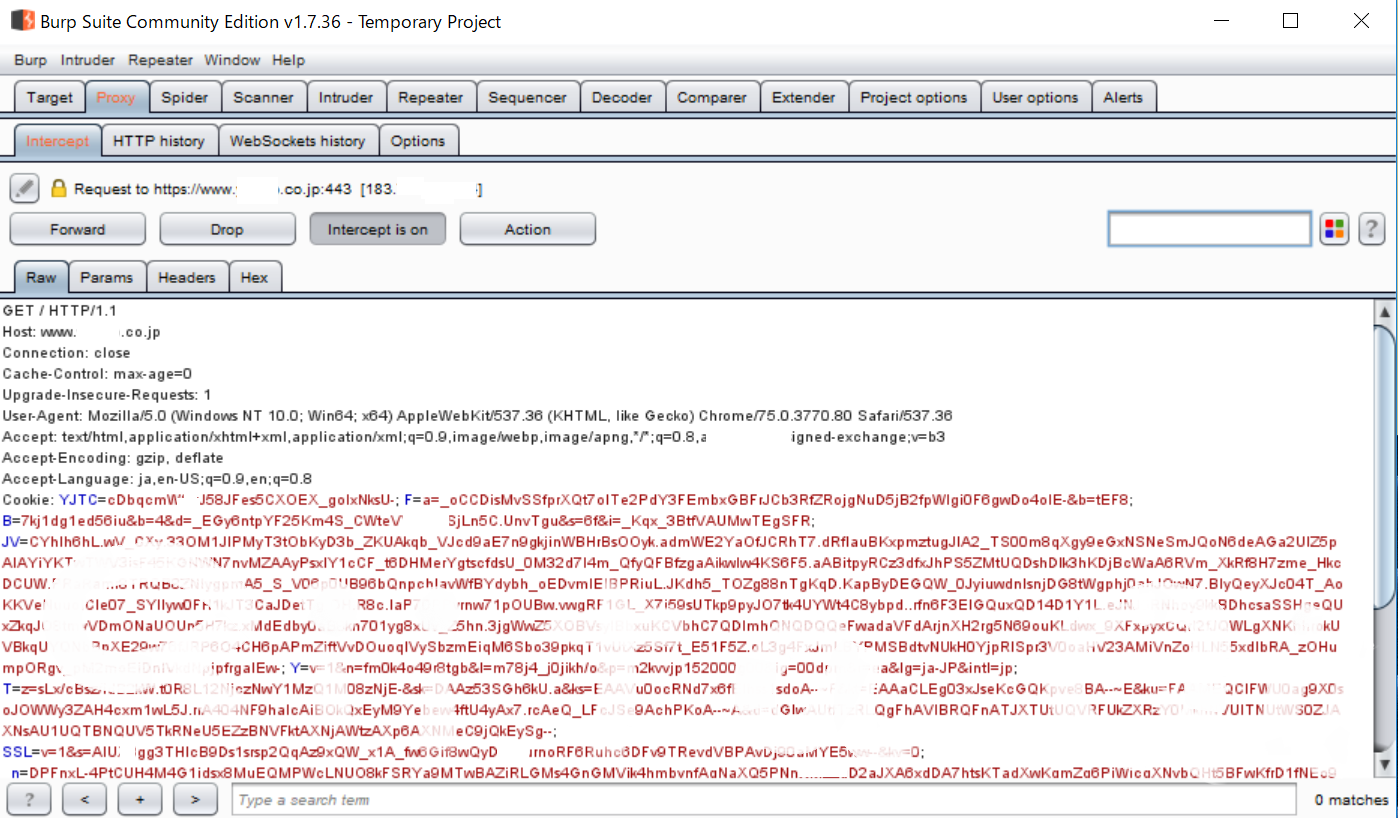Click the comment input field

tap(1210, 229)
